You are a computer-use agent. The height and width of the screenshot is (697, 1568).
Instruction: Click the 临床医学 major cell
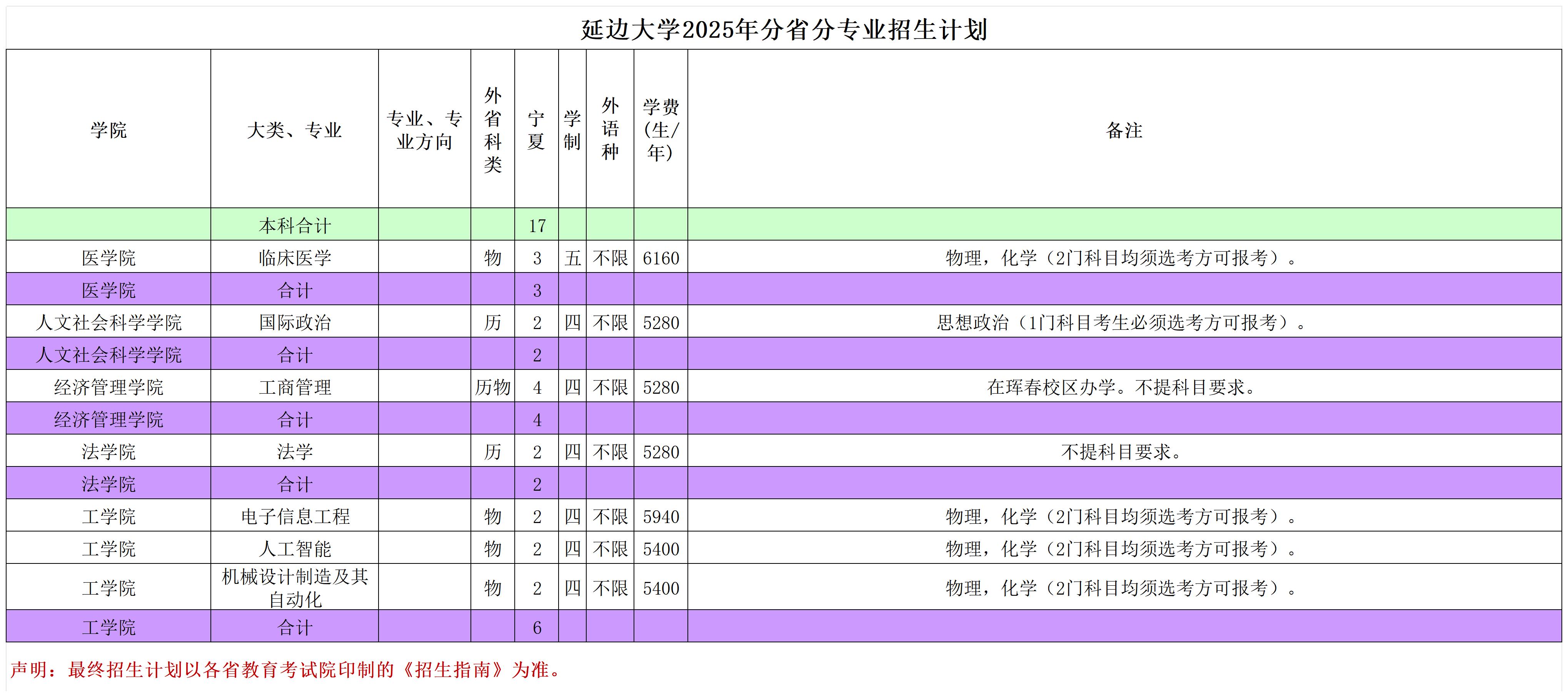(295, 257)
